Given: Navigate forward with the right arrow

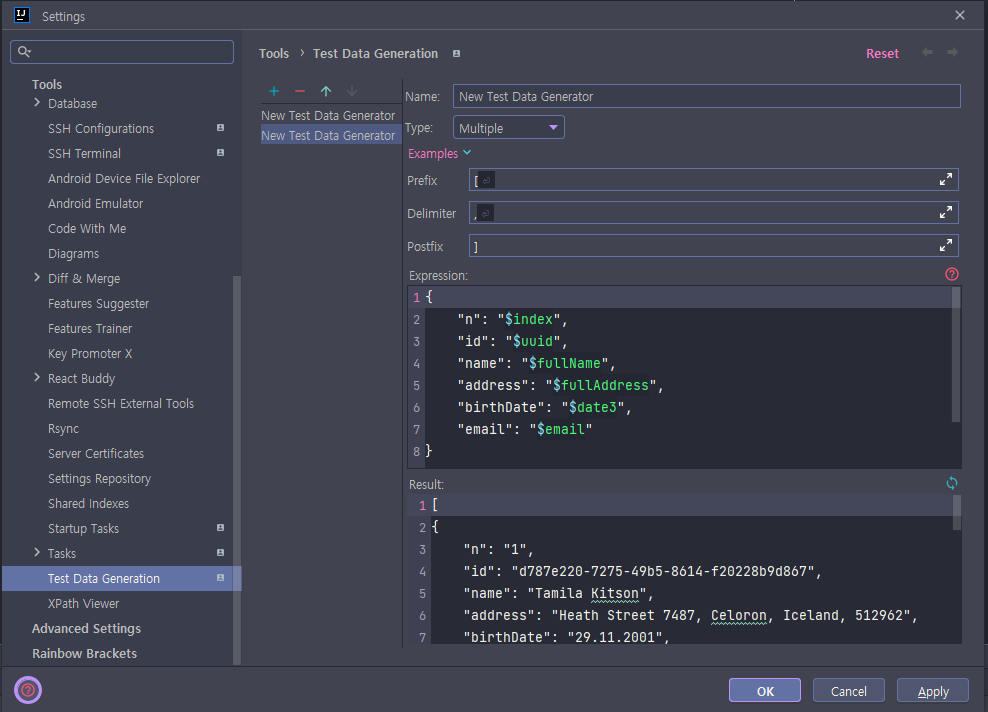Looking at the screenshot, I should [953, 52].
